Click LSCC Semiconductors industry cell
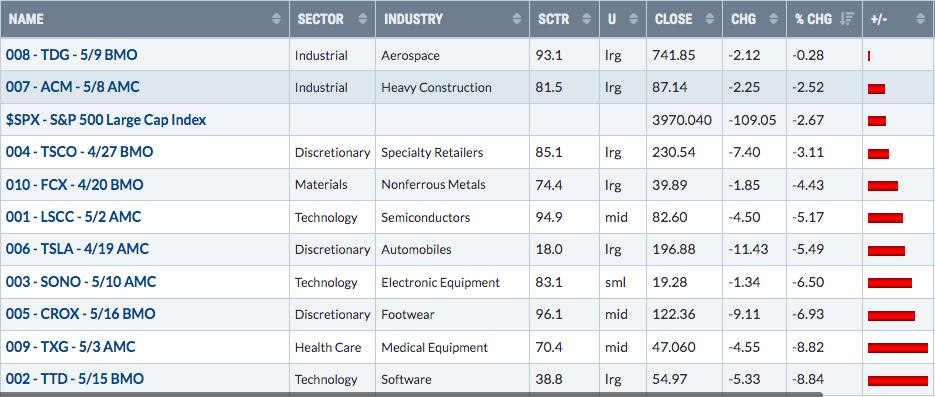 [426, 218]
